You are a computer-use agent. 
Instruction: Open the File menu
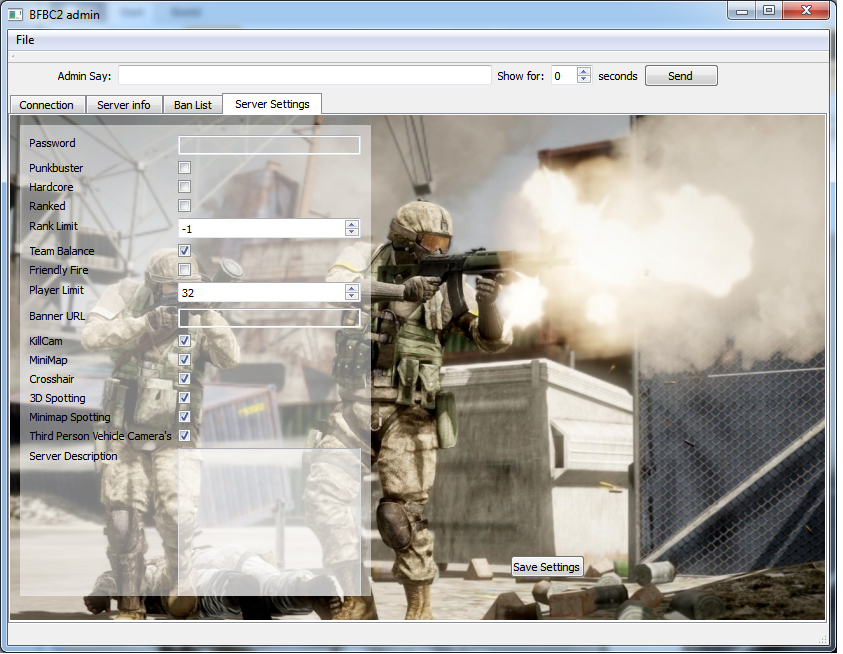[x=25, y=40]
